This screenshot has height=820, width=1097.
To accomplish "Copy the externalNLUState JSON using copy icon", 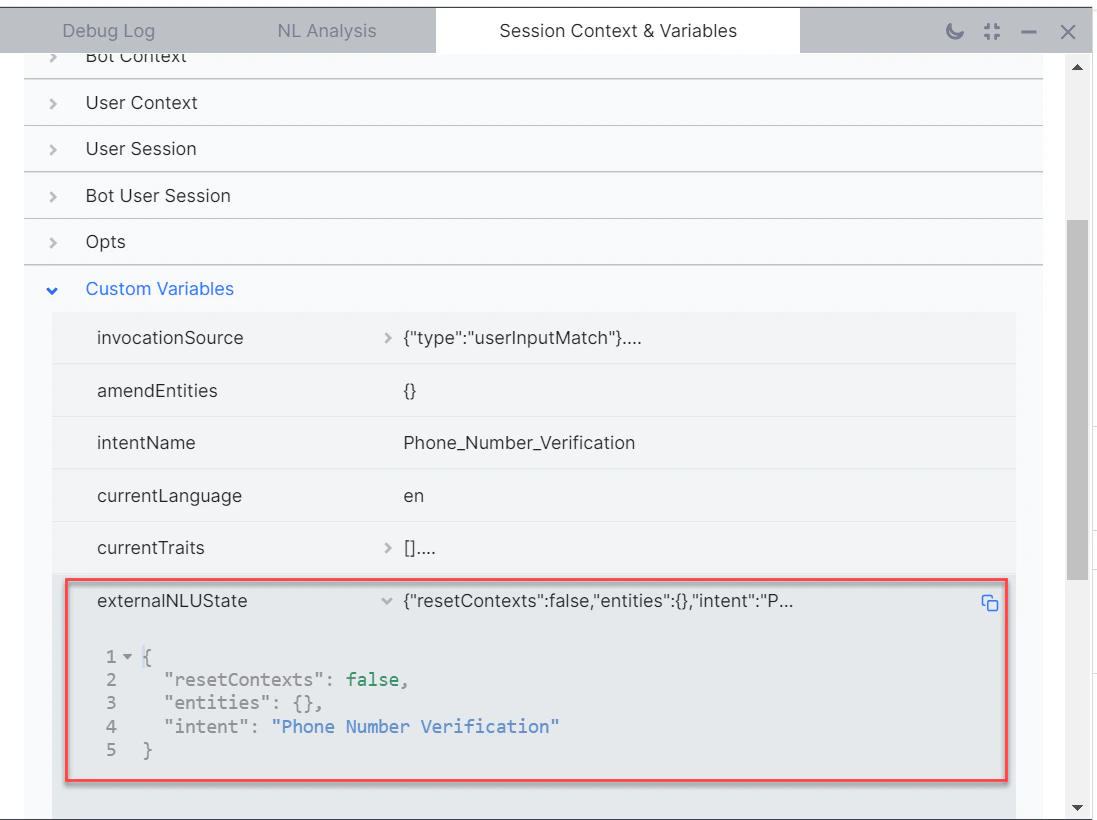I will click(x=989, y=604).
